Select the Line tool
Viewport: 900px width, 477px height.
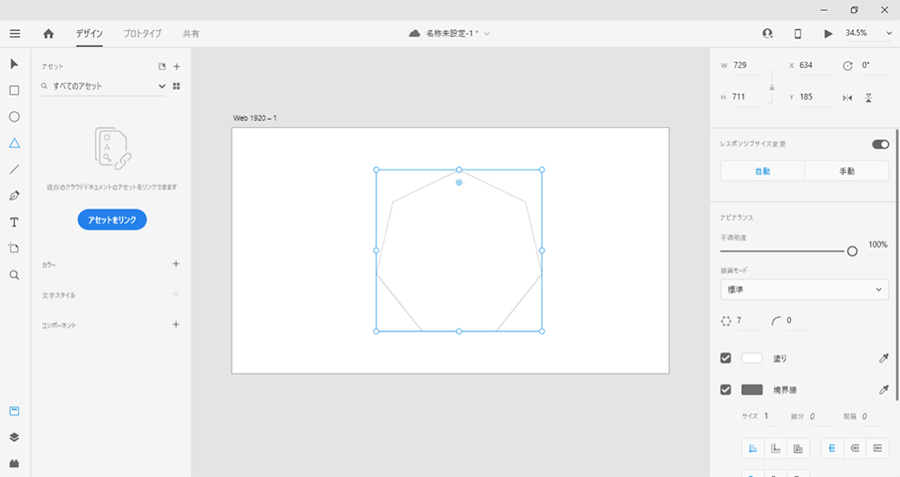click(14, 169)
